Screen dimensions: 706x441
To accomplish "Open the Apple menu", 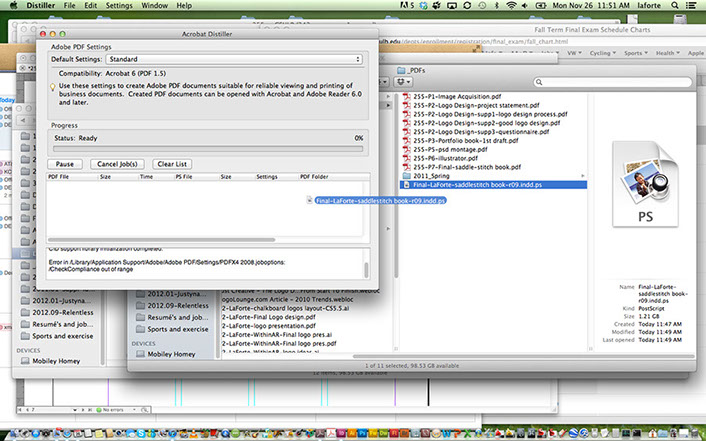I will pyautogui.click(x=13, y=5).
